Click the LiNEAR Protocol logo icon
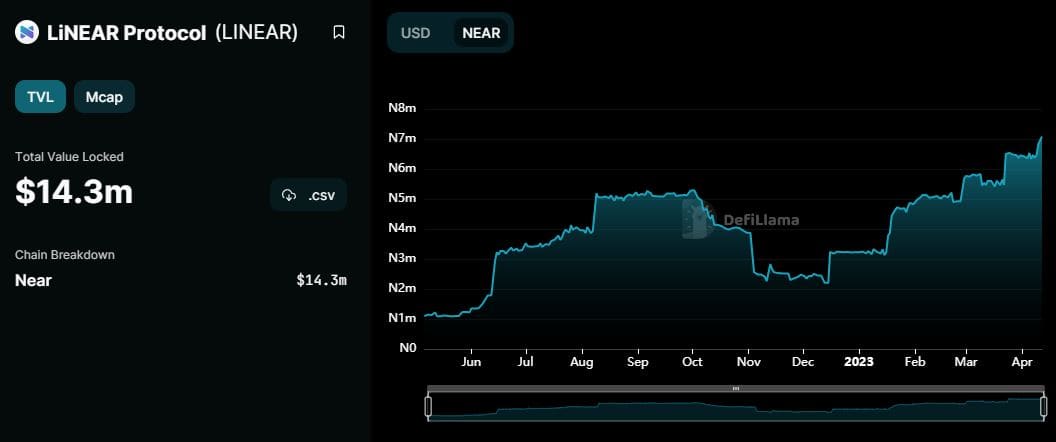Screen dimensions: 1056x442 point(27,32)
